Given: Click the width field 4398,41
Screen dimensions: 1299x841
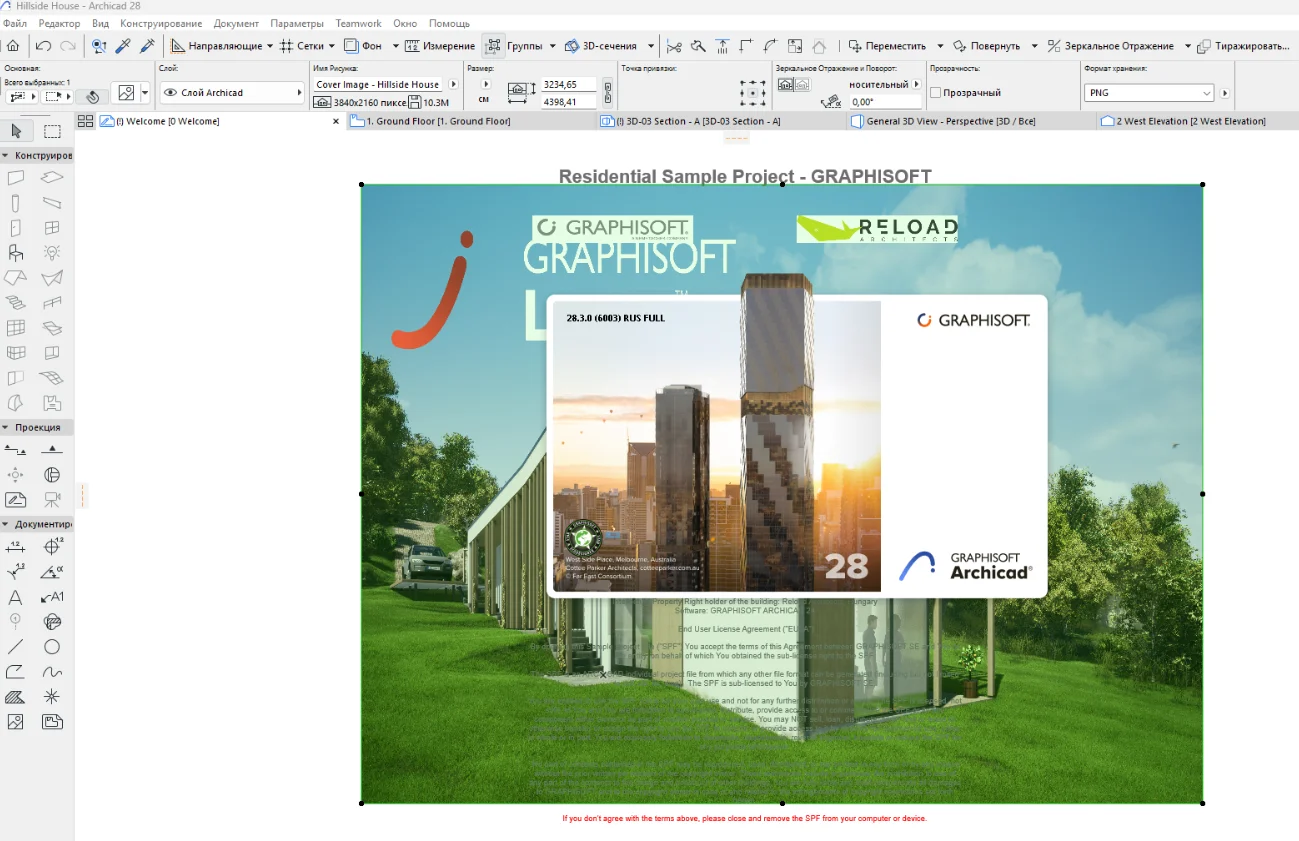Looking at the screenshot, I should (567, 102).
